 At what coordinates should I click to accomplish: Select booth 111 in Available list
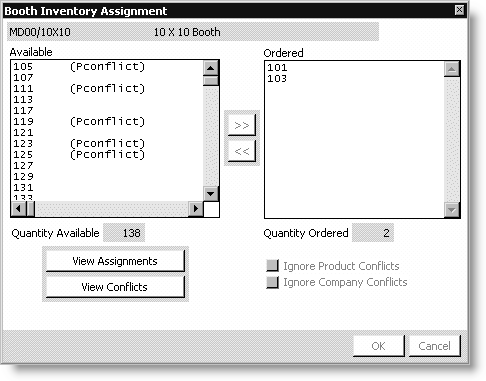click(107, 88)
